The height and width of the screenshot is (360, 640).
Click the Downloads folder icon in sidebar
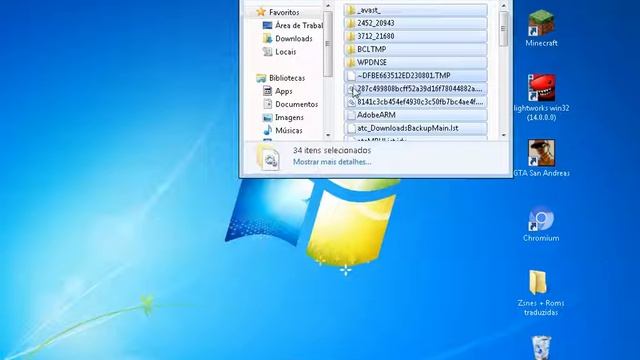(267, 38)
